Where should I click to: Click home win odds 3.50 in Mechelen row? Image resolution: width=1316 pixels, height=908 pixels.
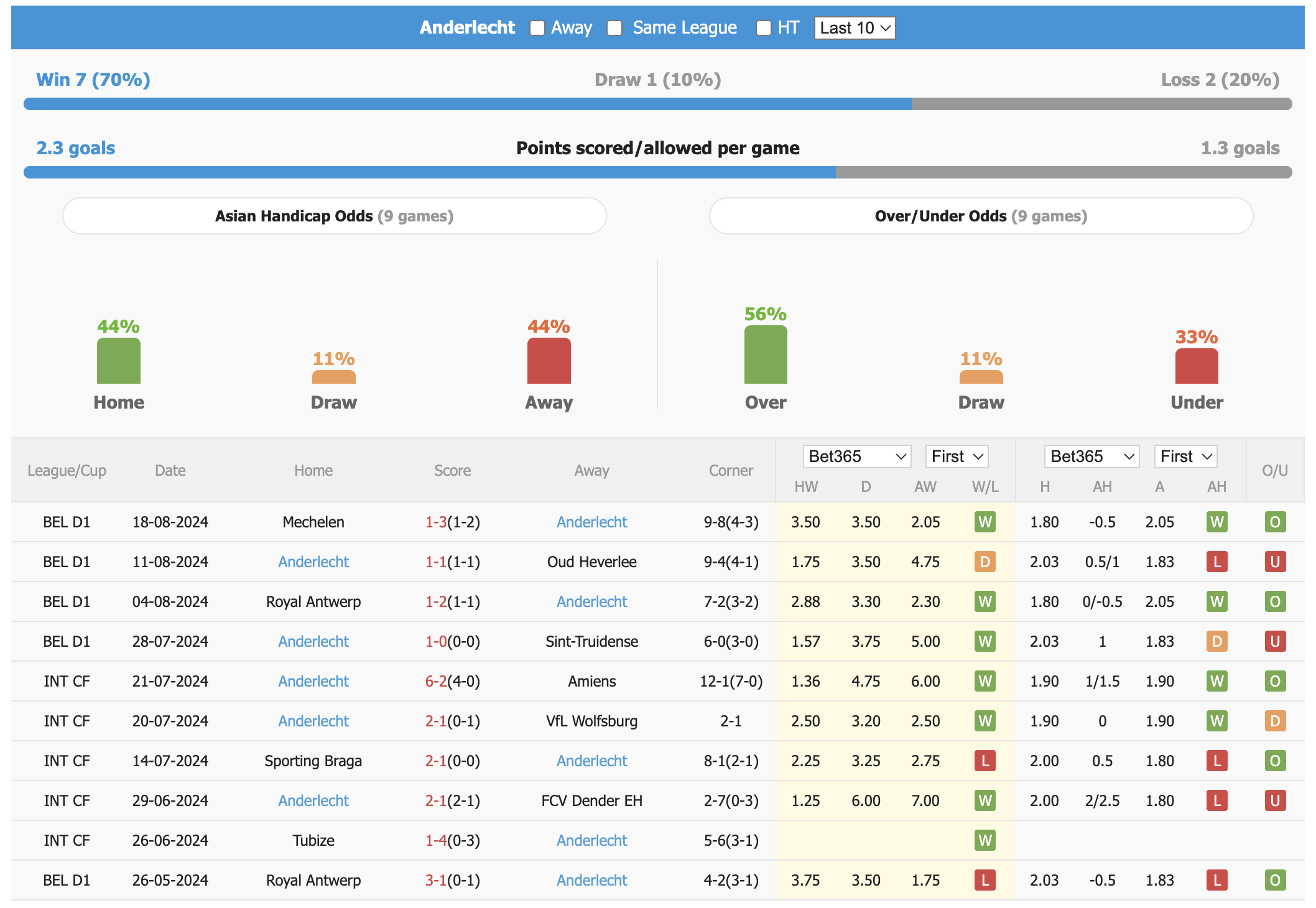[x=805, y=522]
